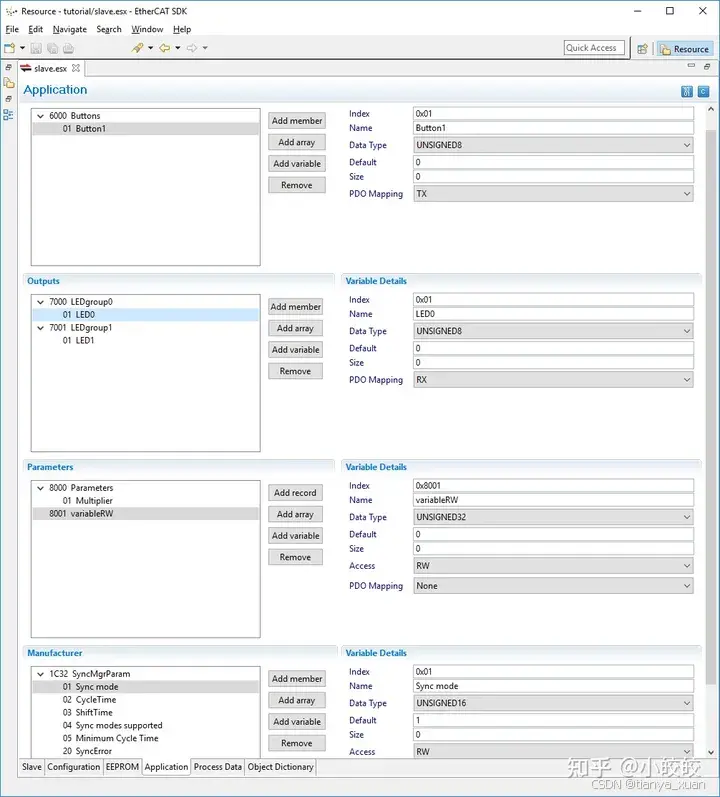Collapse the 7000 LEDgroup0 tree node
The width and height of the screenshot is (720, 797).
(x=40, y=302)
